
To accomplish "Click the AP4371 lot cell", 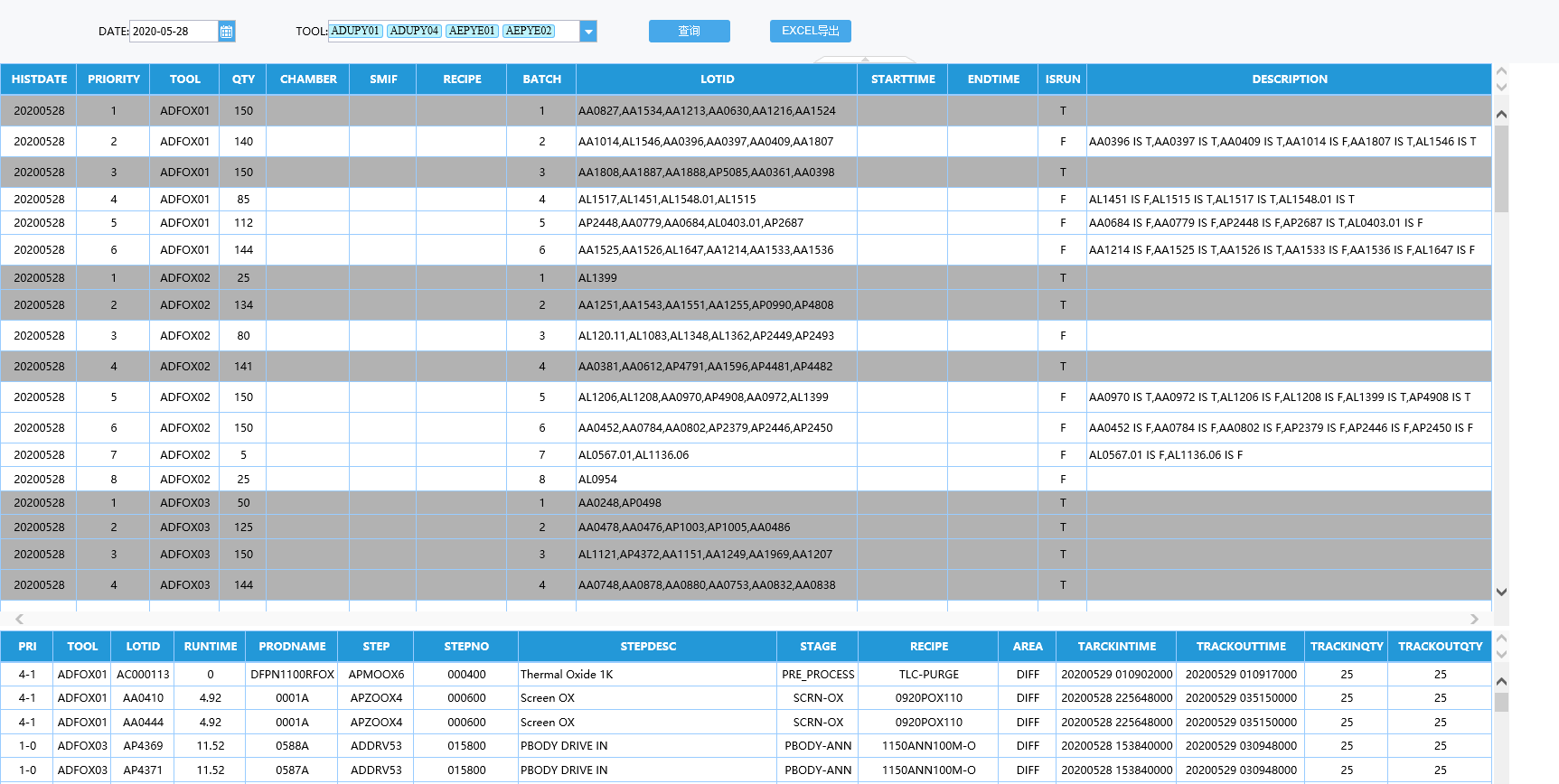I will (x=143, y=770).
